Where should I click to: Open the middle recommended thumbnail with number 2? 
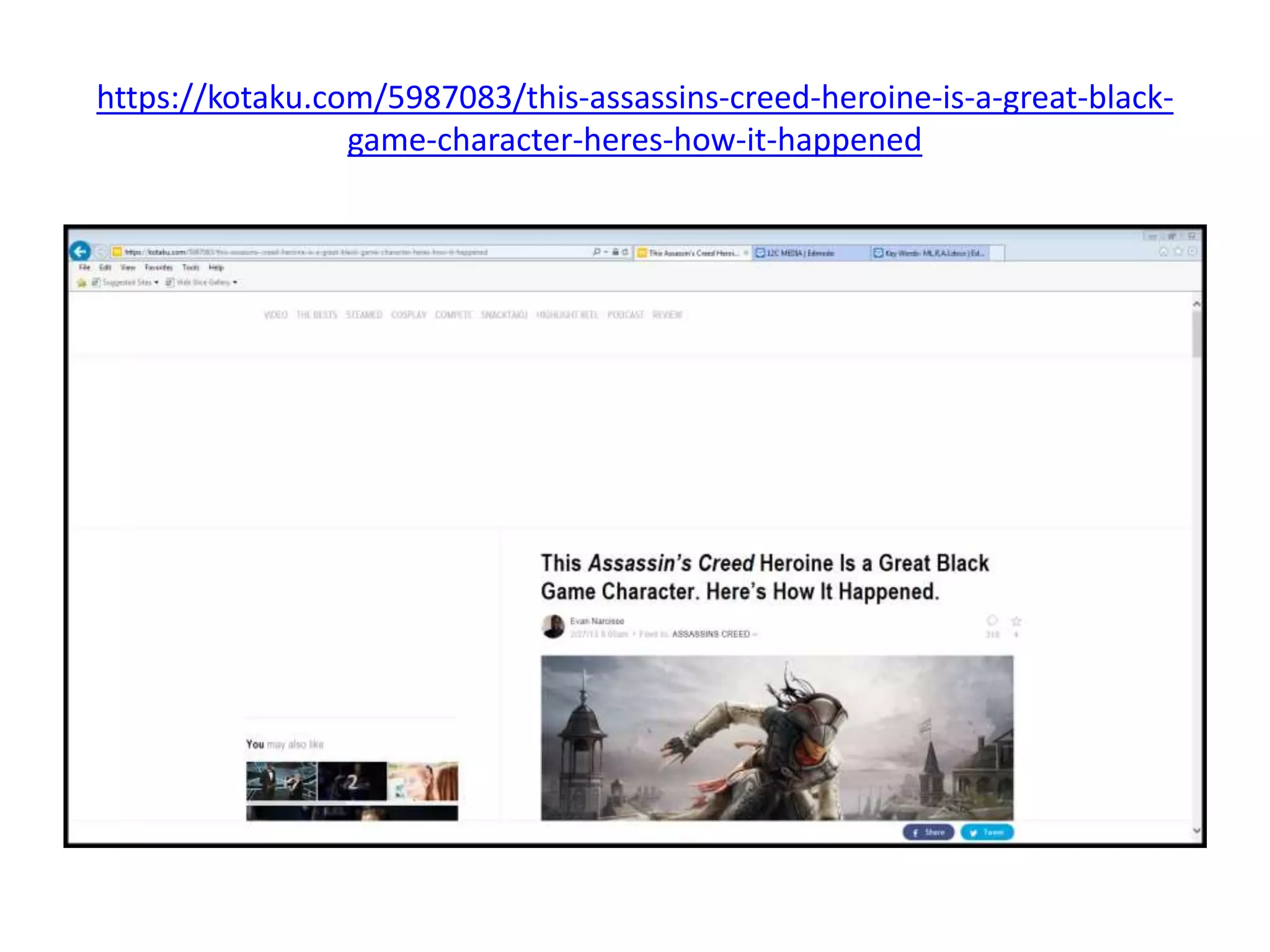click(352, 781)
